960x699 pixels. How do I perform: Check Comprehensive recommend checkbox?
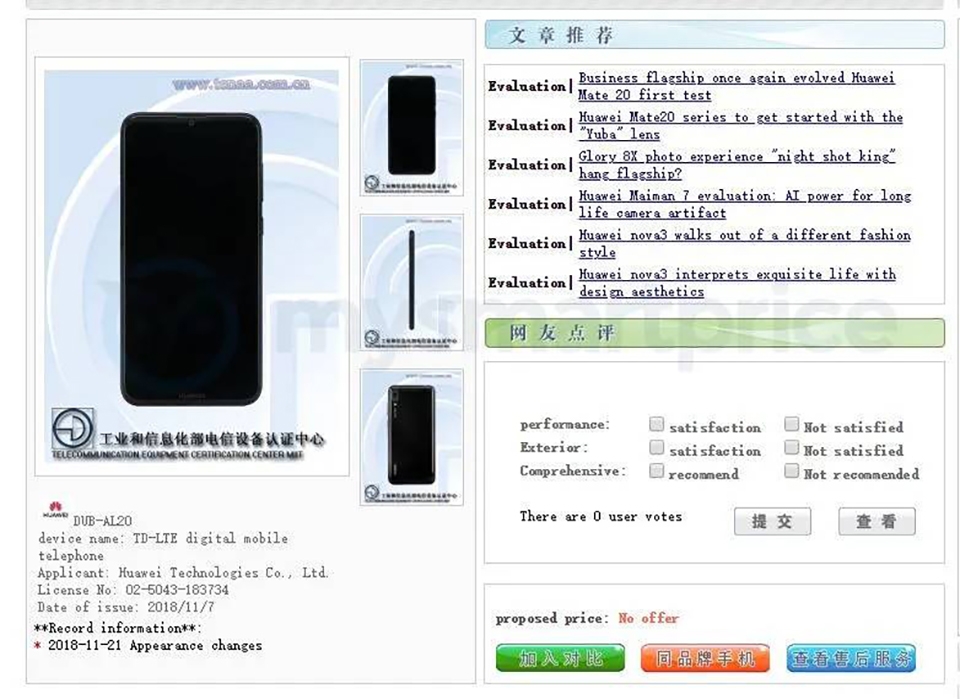[x=656, y=471]
